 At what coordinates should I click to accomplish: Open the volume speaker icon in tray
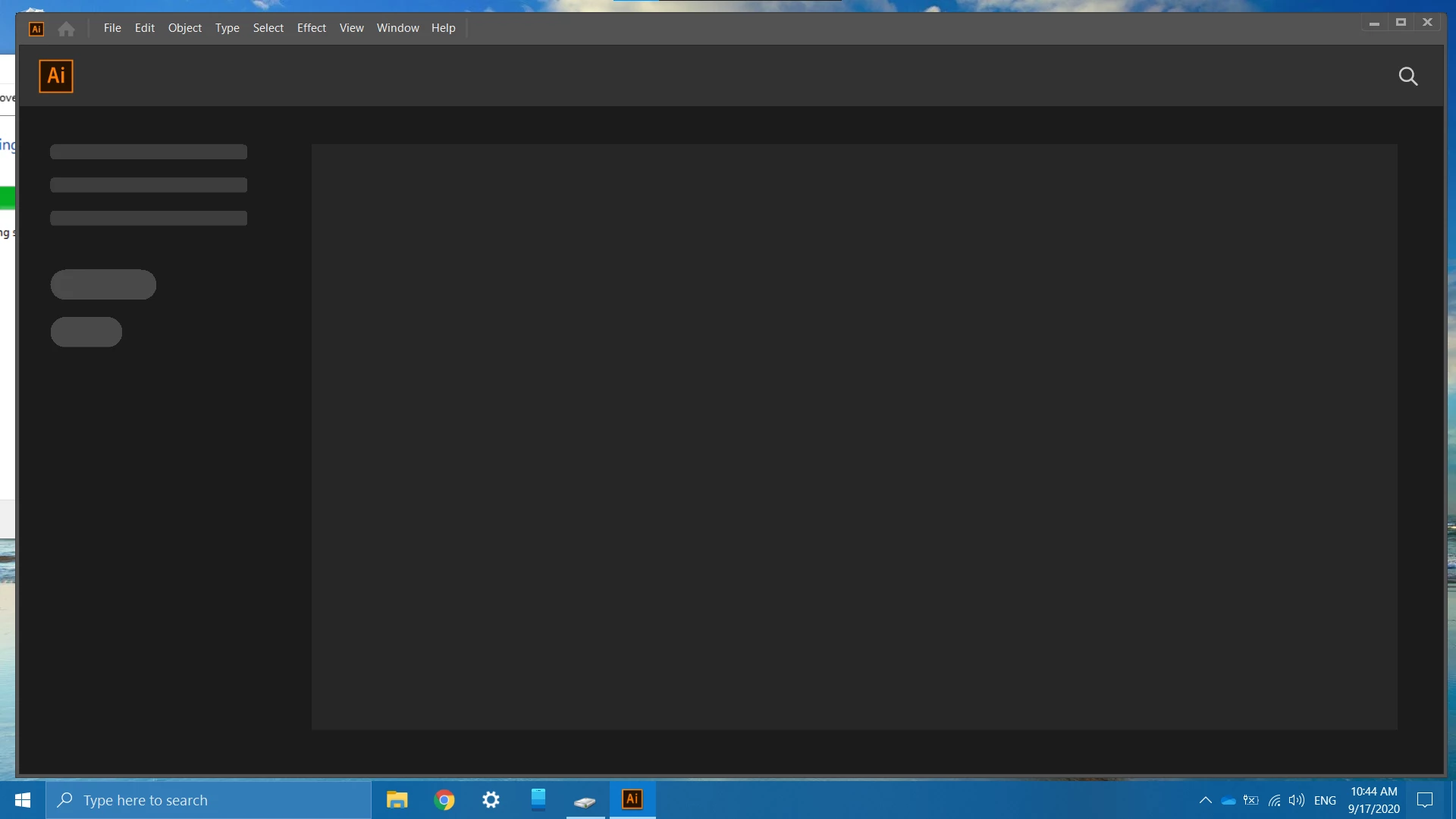pos(1296,800)
